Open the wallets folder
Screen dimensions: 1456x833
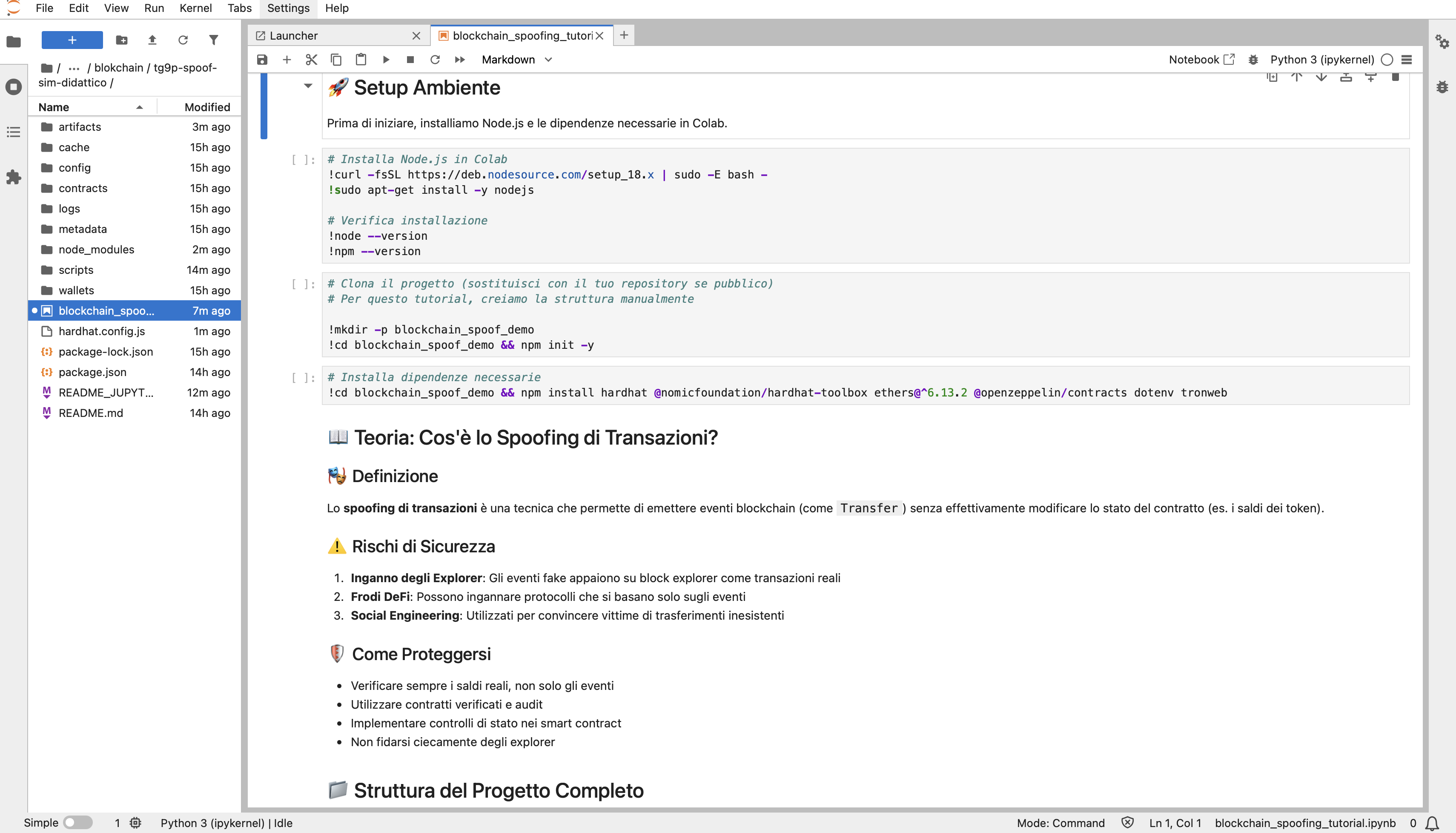[135, 290]
